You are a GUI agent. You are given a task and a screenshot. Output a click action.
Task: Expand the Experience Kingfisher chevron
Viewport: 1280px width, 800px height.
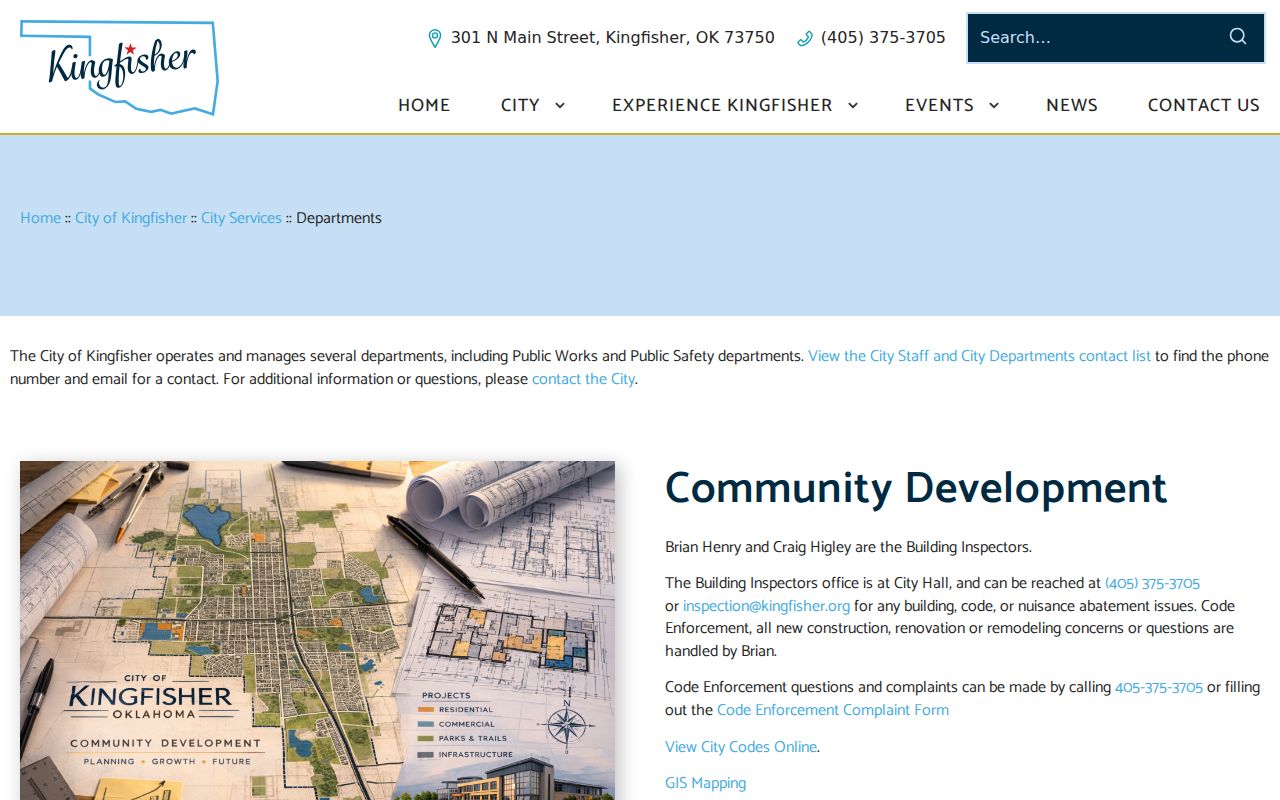click(853, 105)
